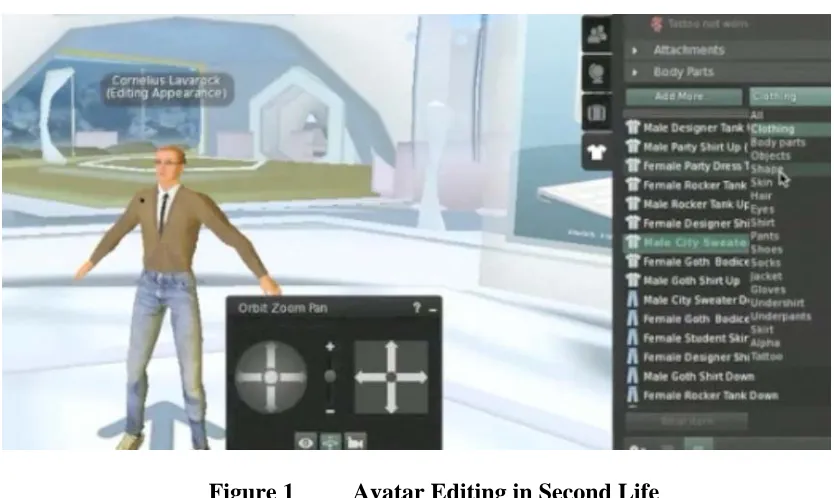Image resolution: width=834 pixels, height=498 pixels.
Task: Choose Body parts in the filter list
Action: pos(778,142)
